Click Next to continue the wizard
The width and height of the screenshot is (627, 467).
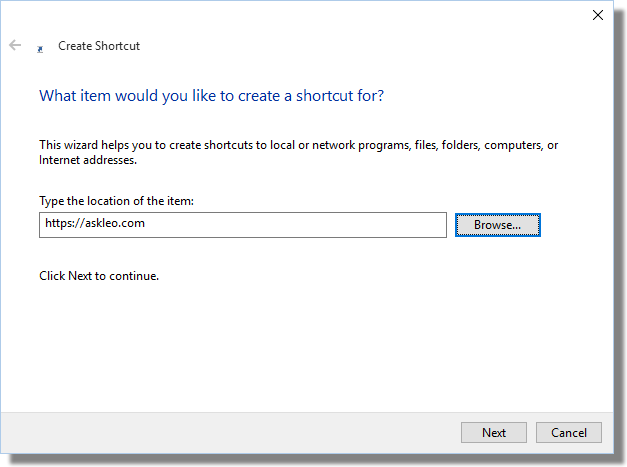point(494,433)
